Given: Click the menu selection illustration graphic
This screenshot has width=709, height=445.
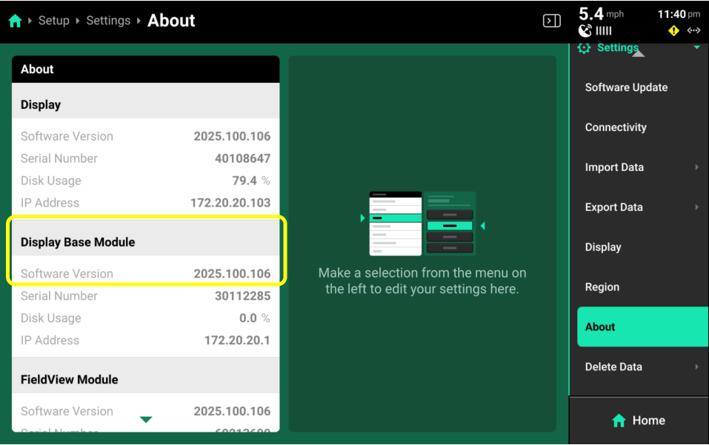Looking at the screenshot, I should pos(422,223).
